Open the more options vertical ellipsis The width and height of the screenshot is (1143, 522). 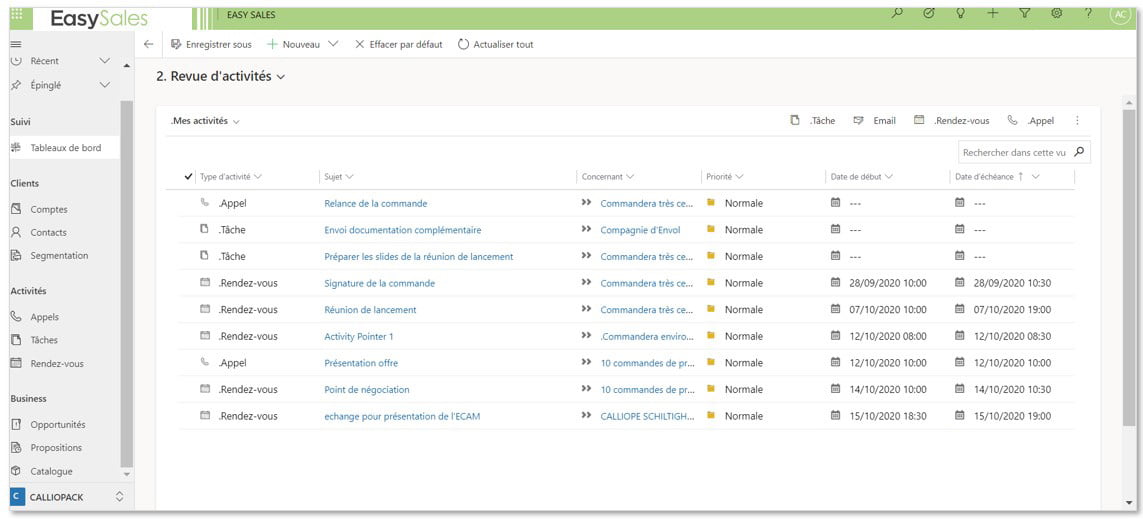click(1077, 120)
